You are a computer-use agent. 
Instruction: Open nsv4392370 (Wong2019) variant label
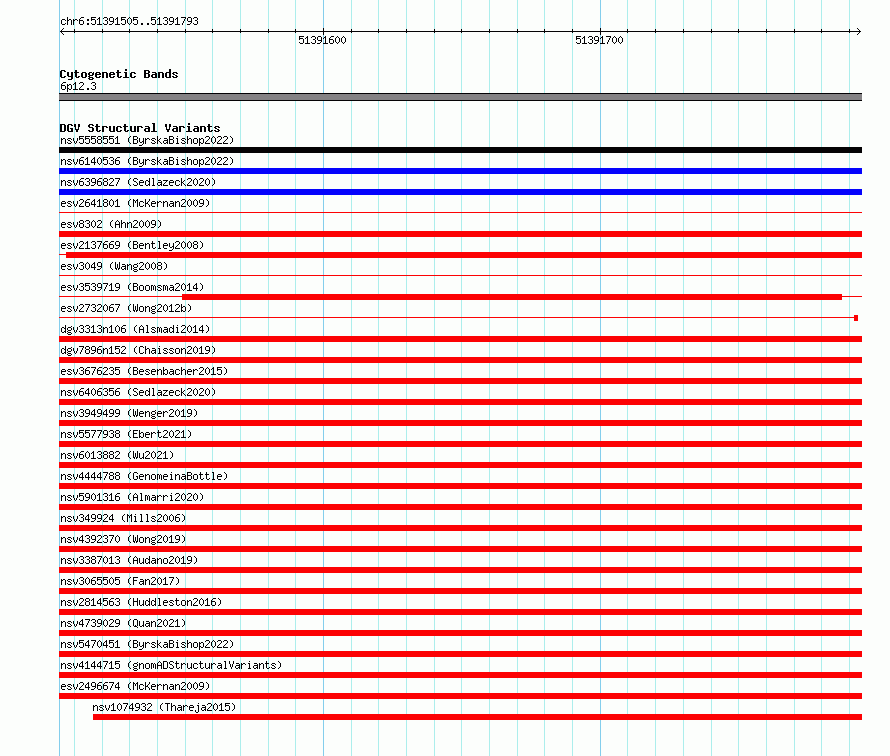tap(123, 539)
